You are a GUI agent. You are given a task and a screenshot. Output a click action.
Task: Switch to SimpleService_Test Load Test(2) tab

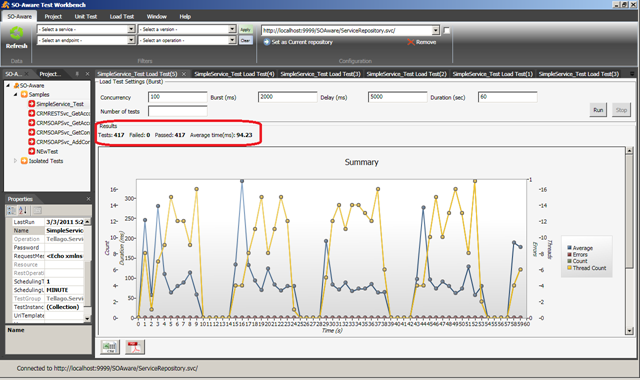tap(407, 74)
